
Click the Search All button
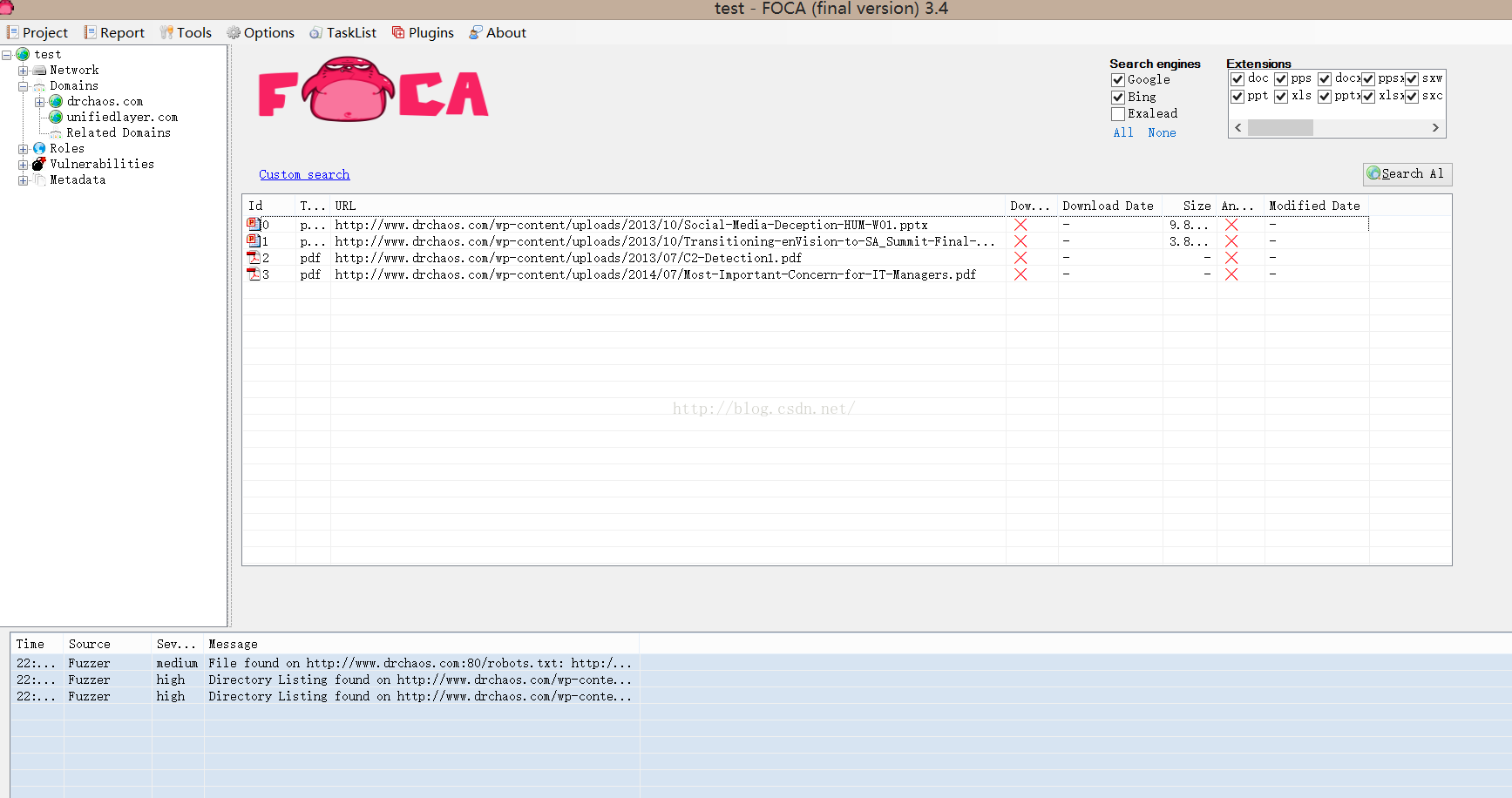point(1407,174)
